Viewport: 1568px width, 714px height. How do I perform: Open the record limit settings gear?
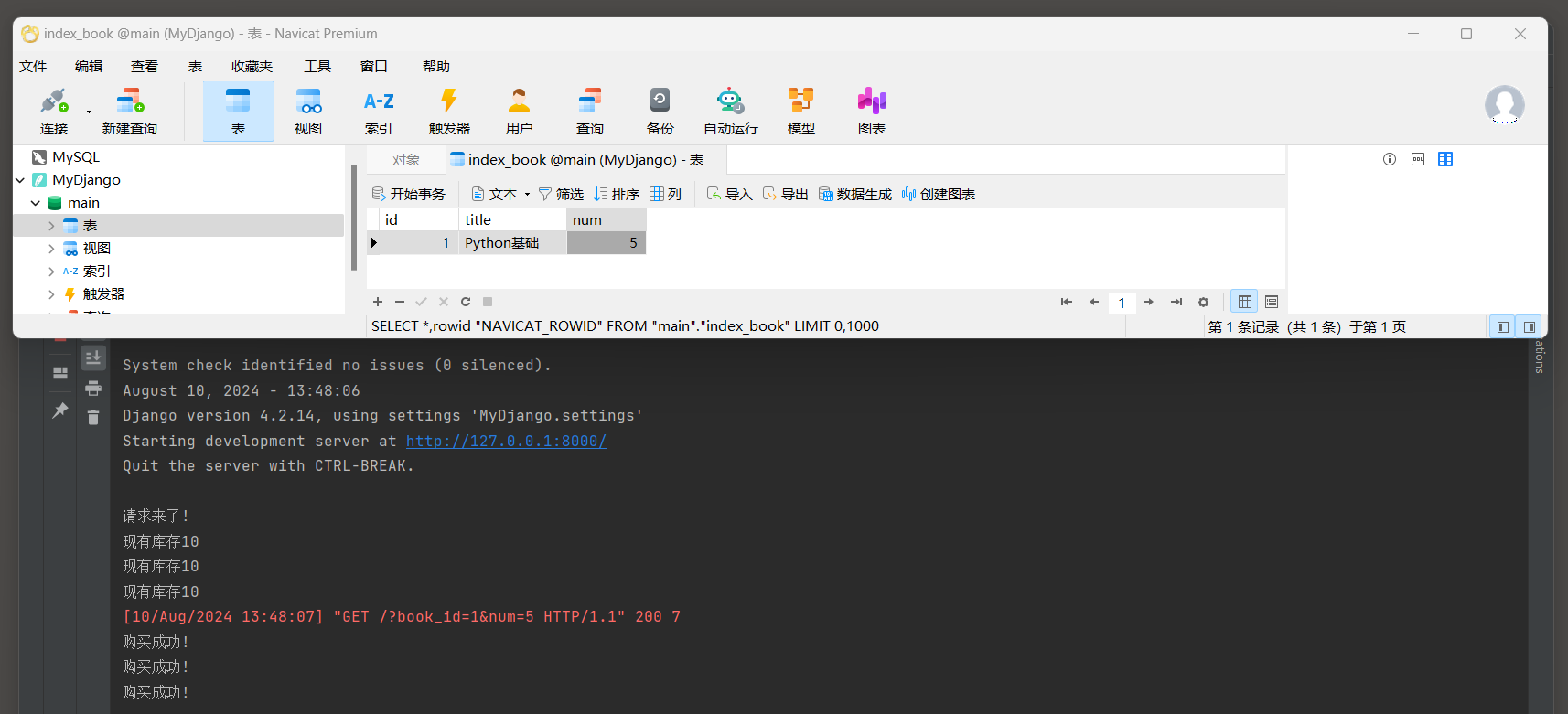(1204, 302)
